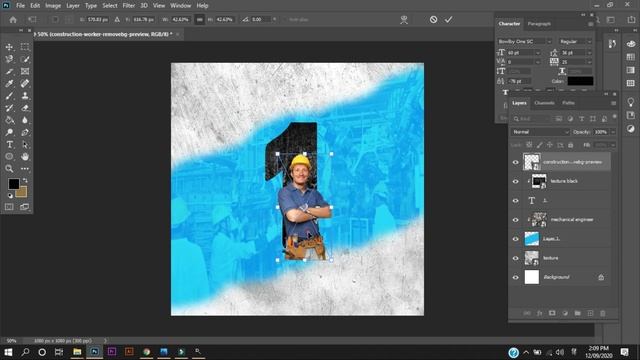
Task: Hide the text layer named 1
Action: pyautogui.click(x=516, y=200)
